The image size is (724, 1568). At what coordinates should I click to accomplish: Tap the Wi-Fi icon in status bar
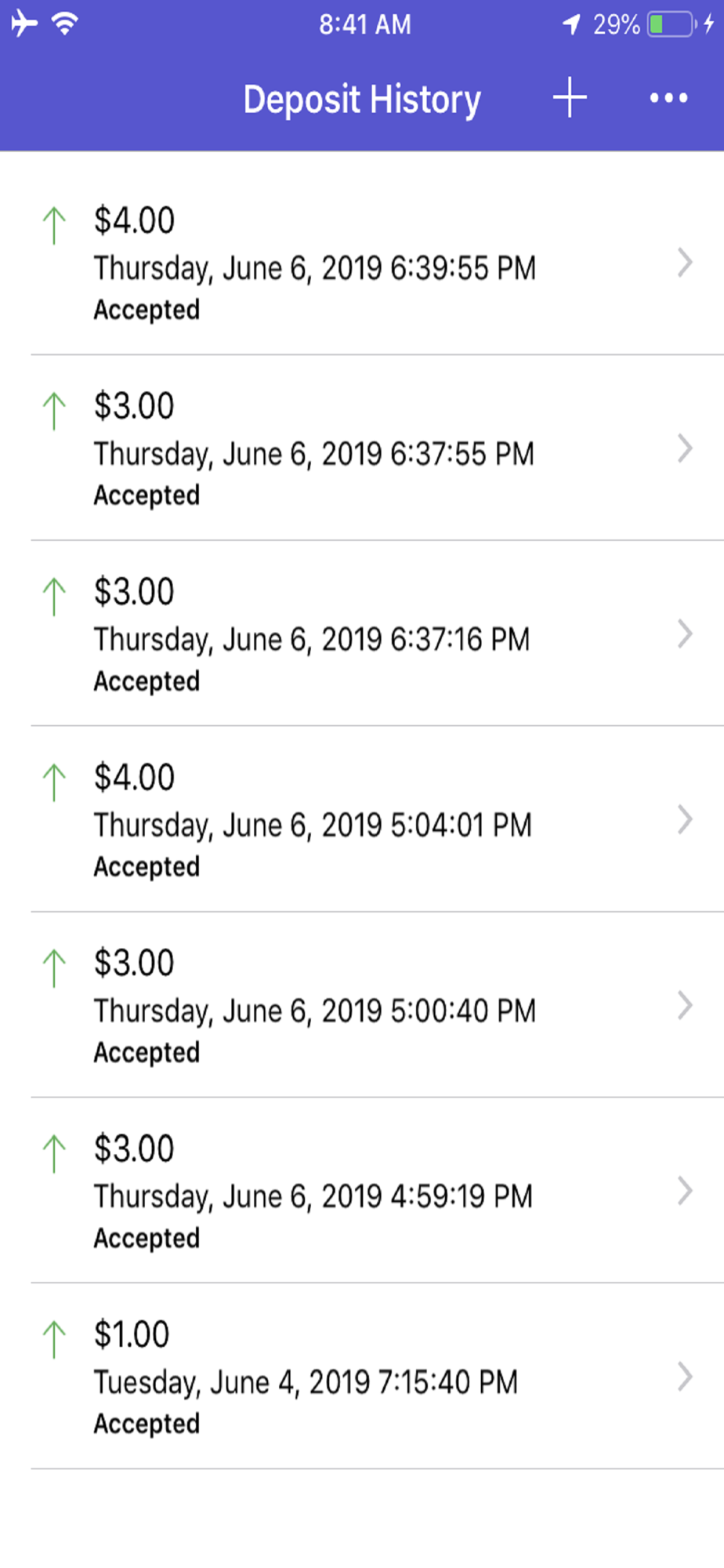[x=64, y=24]
